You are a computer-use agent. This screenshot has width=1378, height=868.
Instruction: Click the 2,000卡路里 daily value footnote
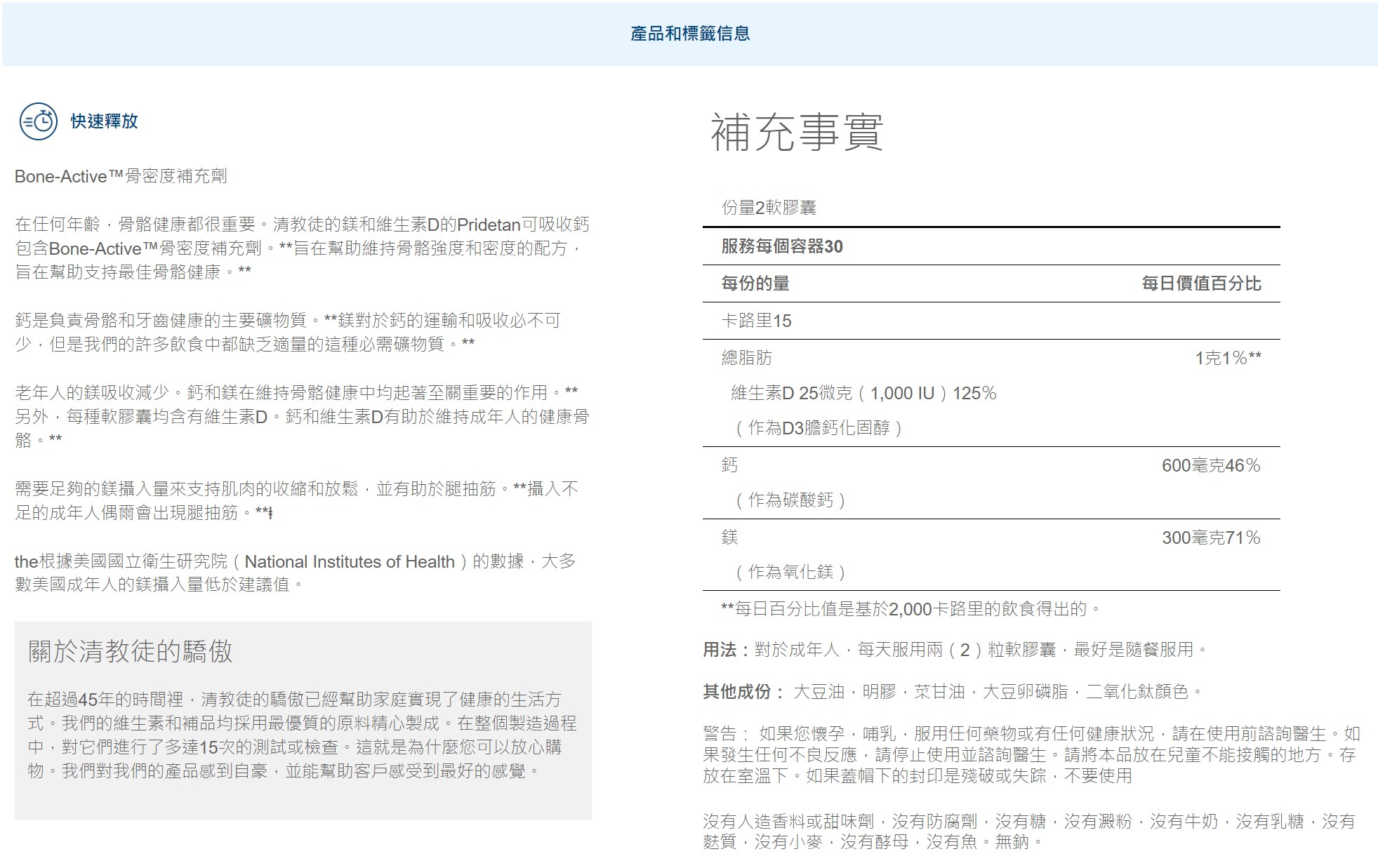click(x=911, y=609)
